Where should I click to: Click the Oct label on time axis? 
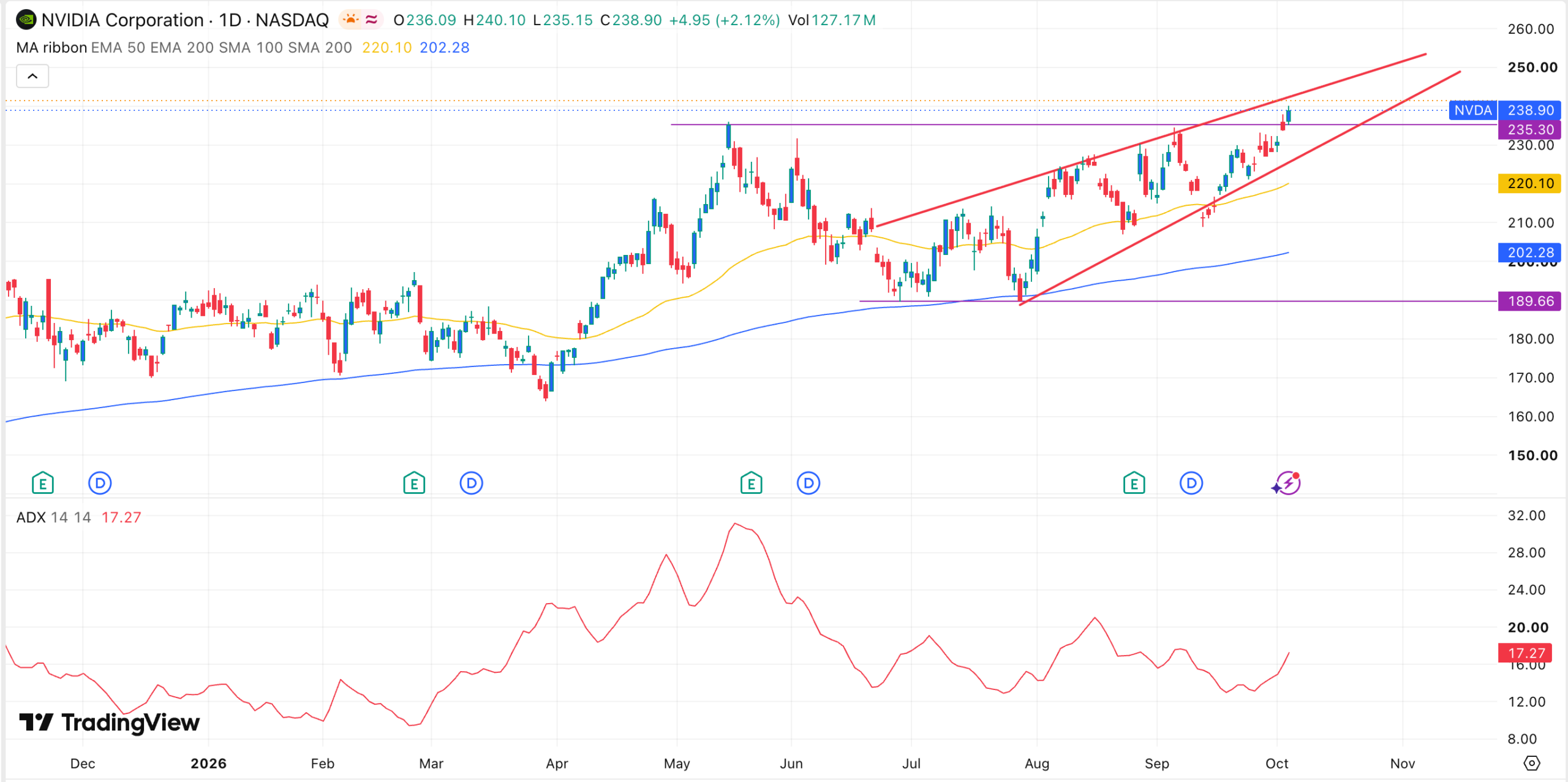tap(1276, 763)
